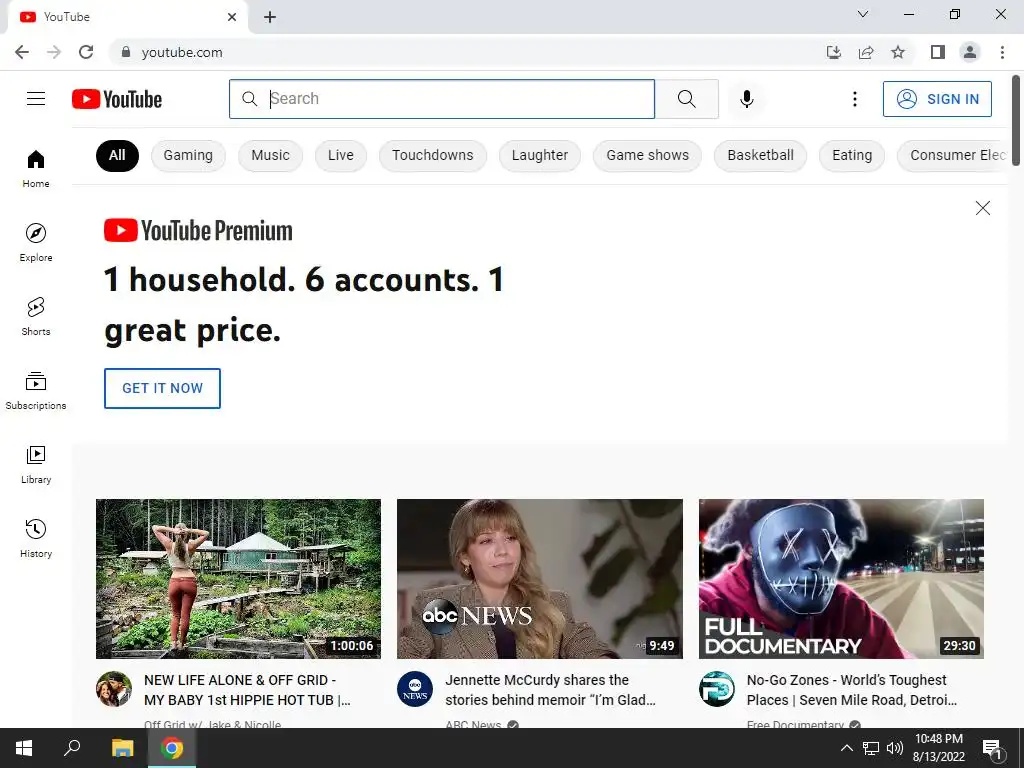Select the All filter chip
This screenshot has height=768, width=1024.
click(117, 155)
